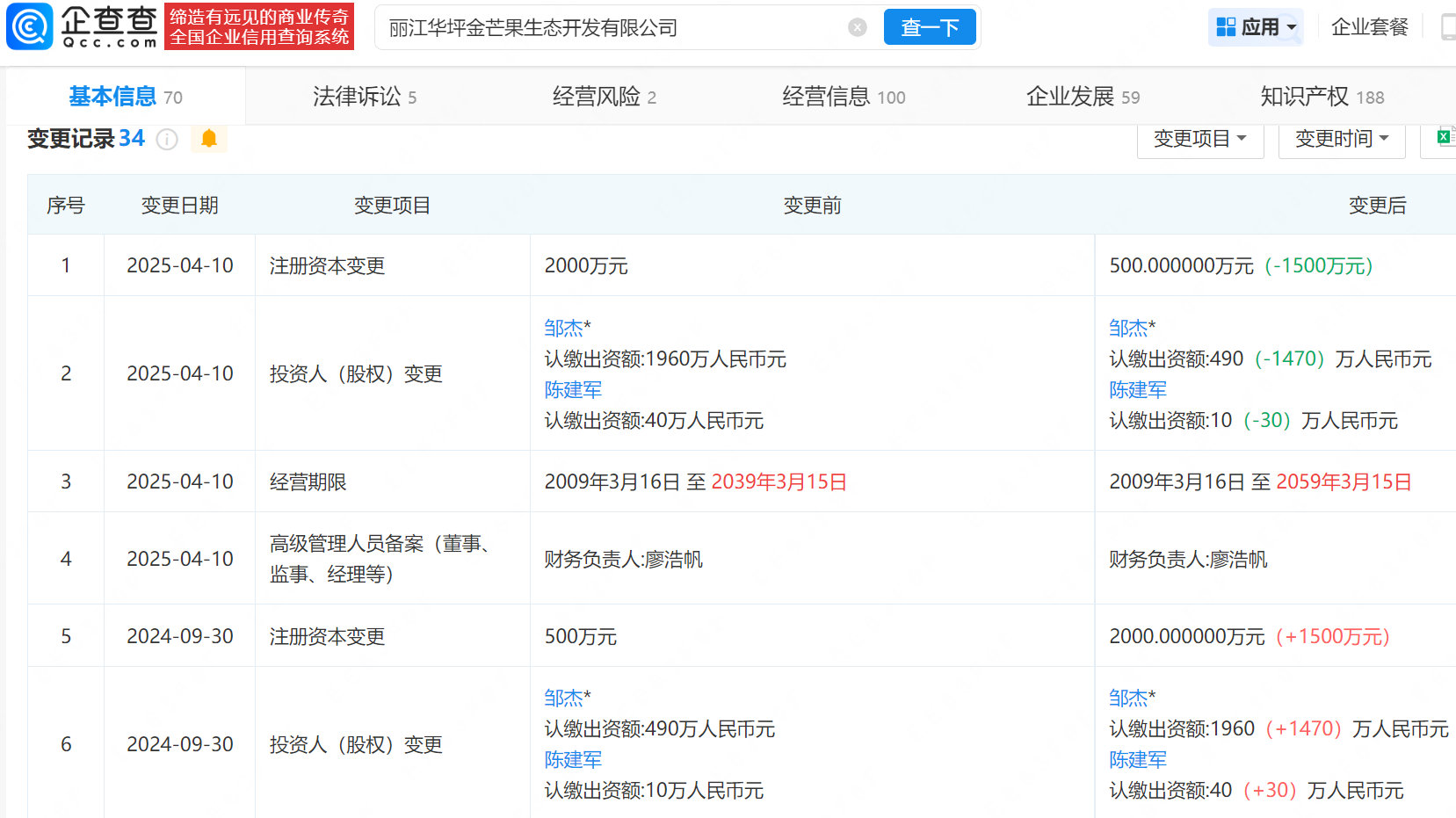Click the 查一下 search button
Screen dimensions: 1456x818
pyautogui.click(x=930, y=27)
